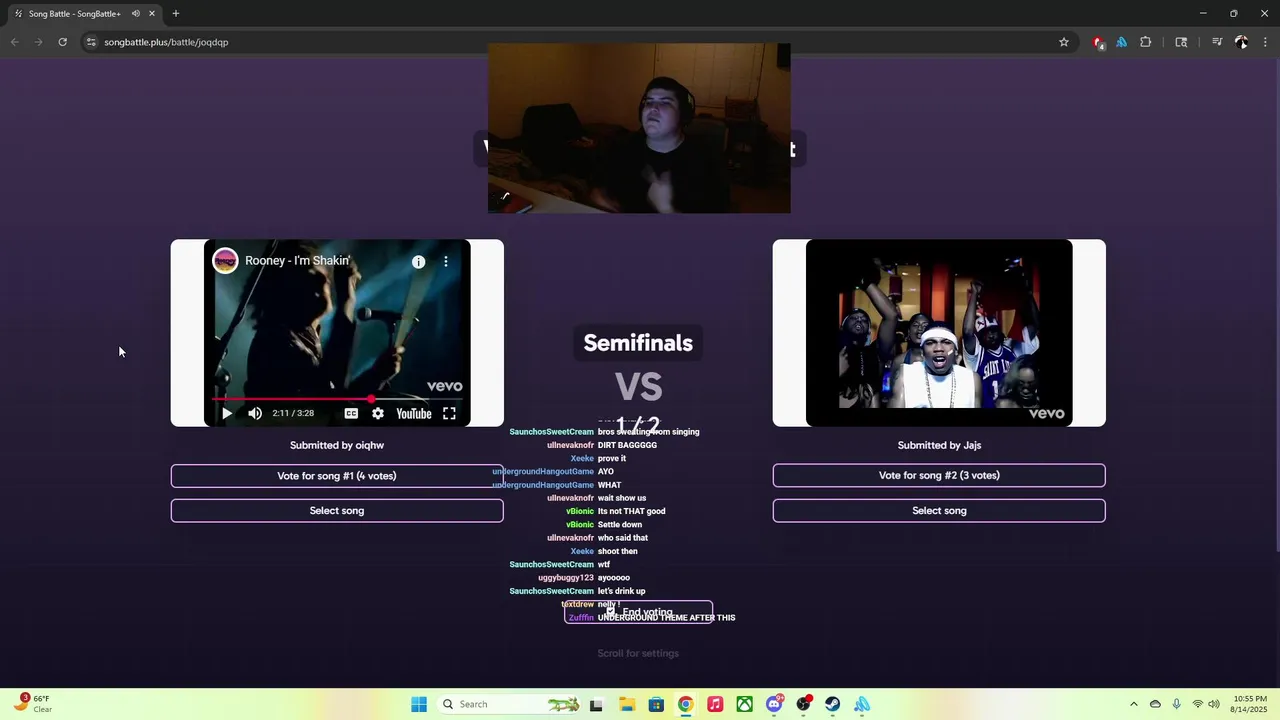Open File Explorer from the taskbar
The width and height of the screenshot is (1280, 720).
click(626, 704)
